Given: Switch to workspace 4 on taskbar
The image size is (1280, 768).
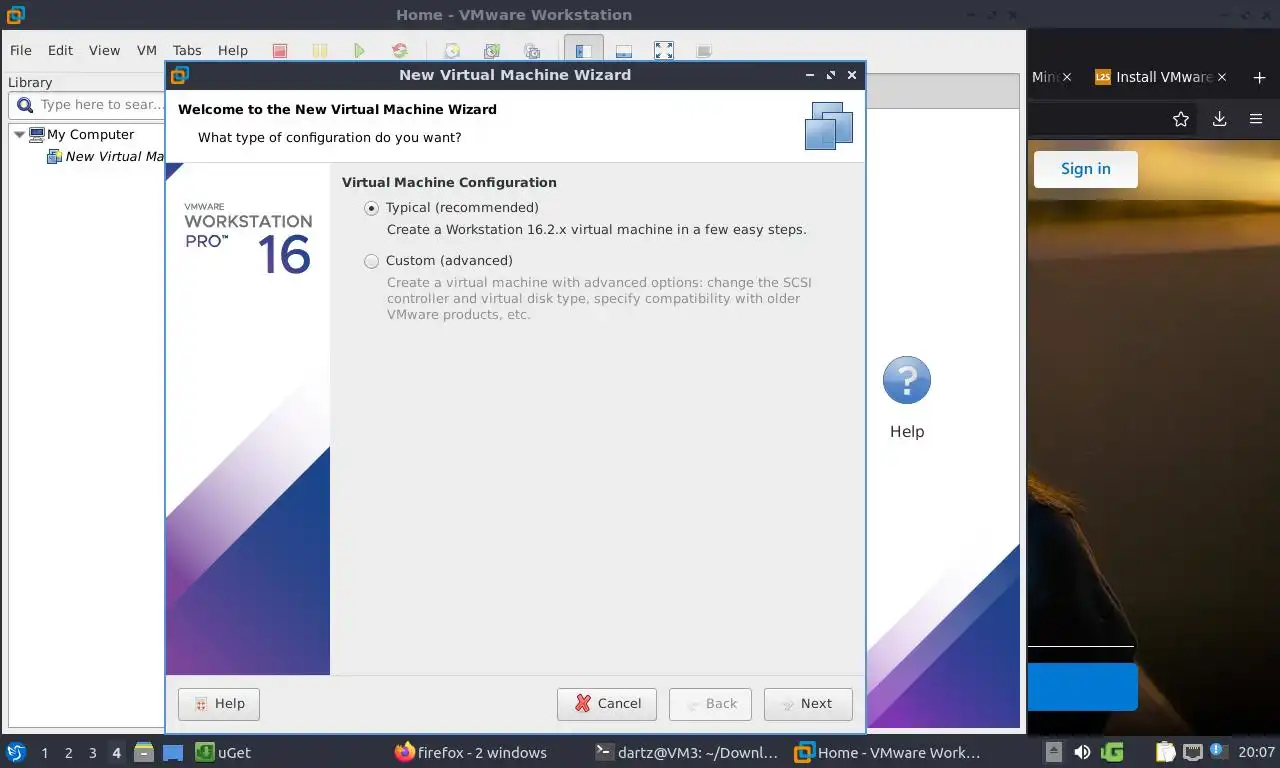Looking at the screenshot, I should tap(116, 753).
